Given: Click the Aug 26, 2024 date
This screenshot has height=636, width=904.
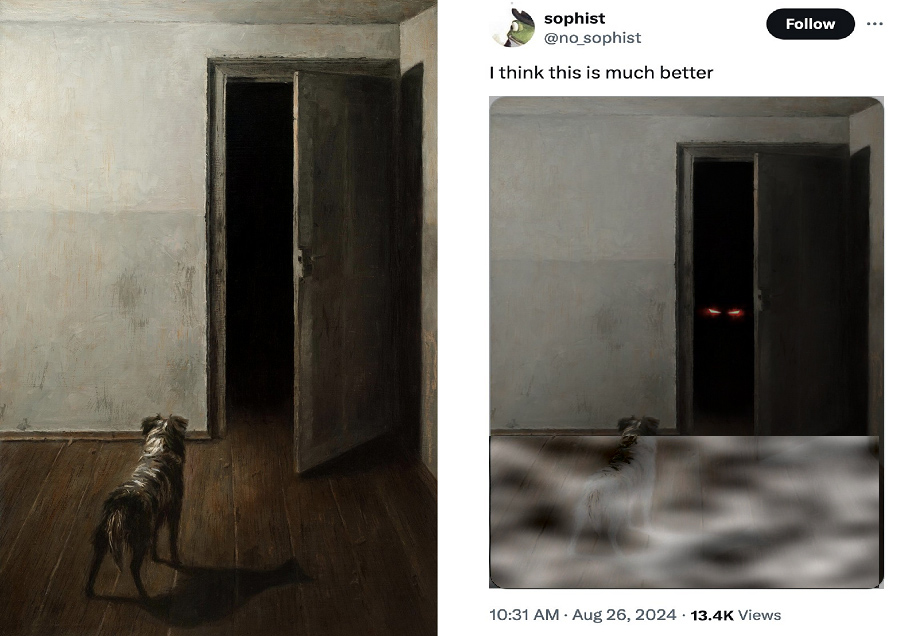Looking at the screenshot, I should click(624, 615).
